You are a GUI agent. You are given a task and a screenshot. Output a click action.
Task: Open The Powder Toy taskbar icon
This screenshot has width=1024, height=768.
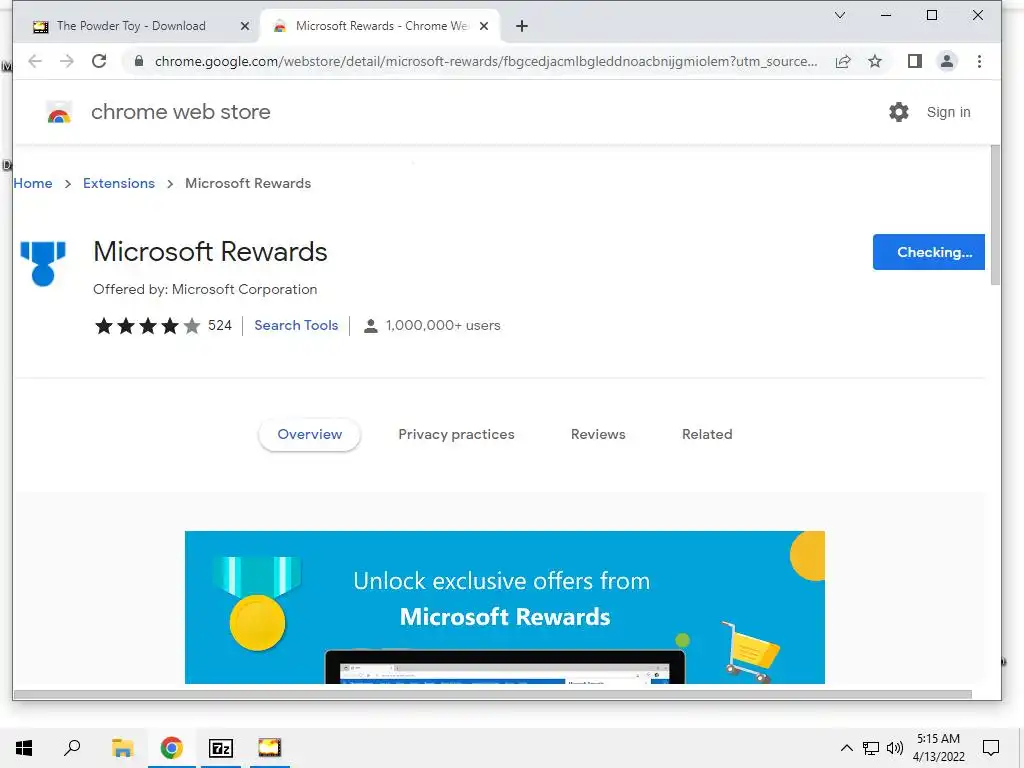[x=269, y=748]
